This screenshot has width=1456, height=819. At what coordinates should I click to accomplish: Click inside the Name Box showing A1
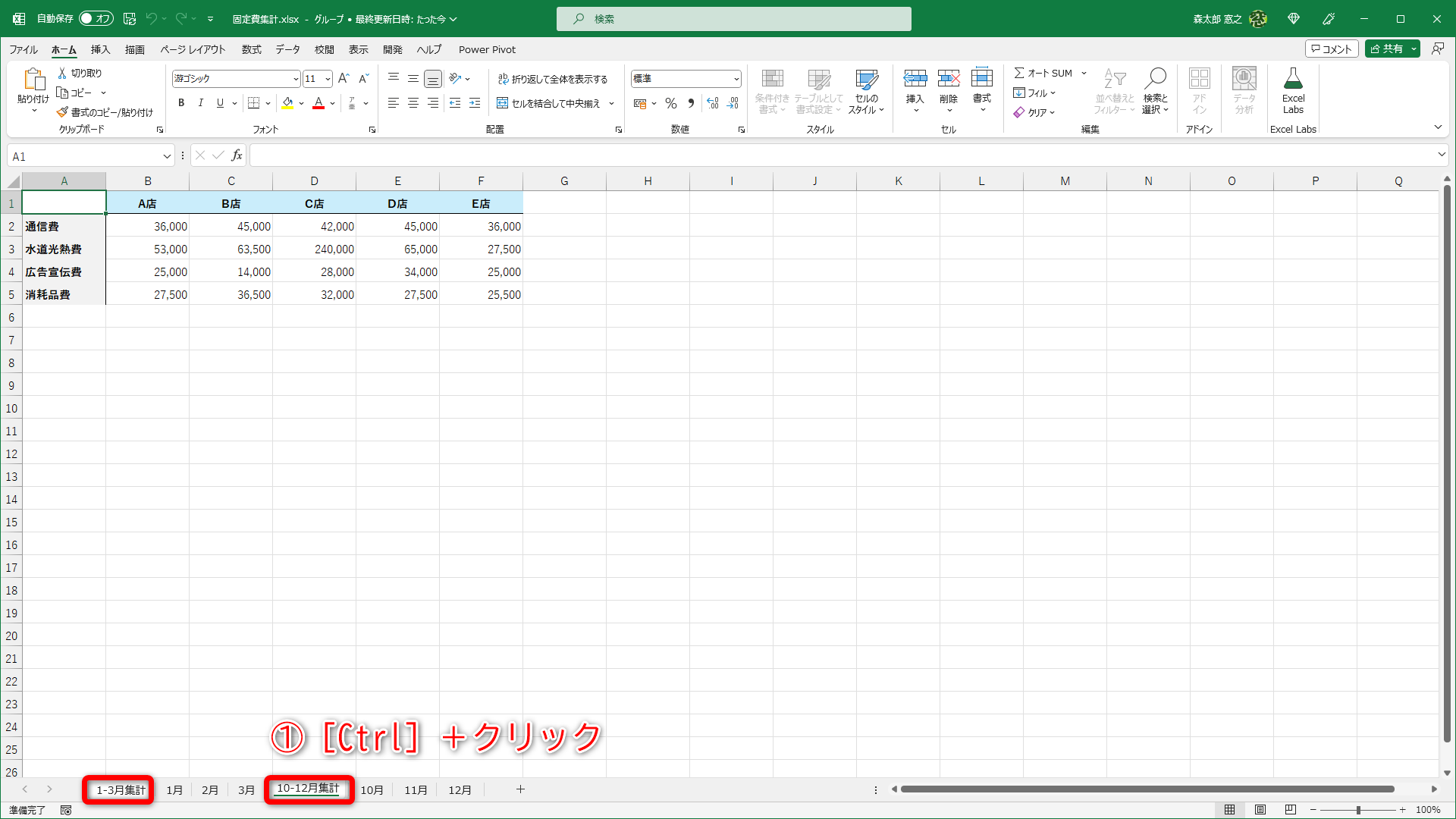[x=85, y=155]
